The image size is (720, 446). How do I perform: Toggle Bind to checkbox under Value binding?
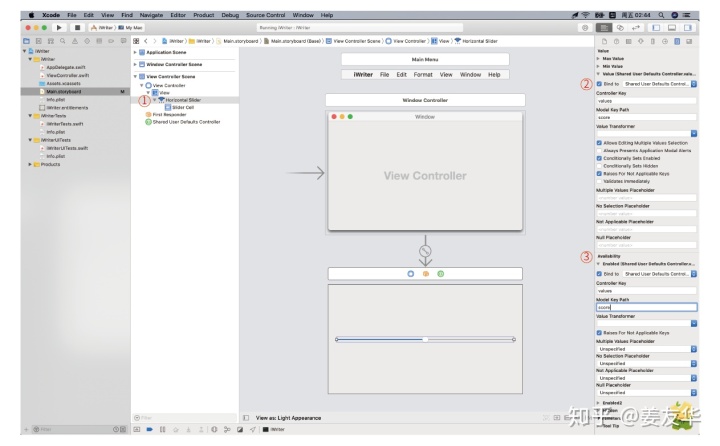(599, 84)
